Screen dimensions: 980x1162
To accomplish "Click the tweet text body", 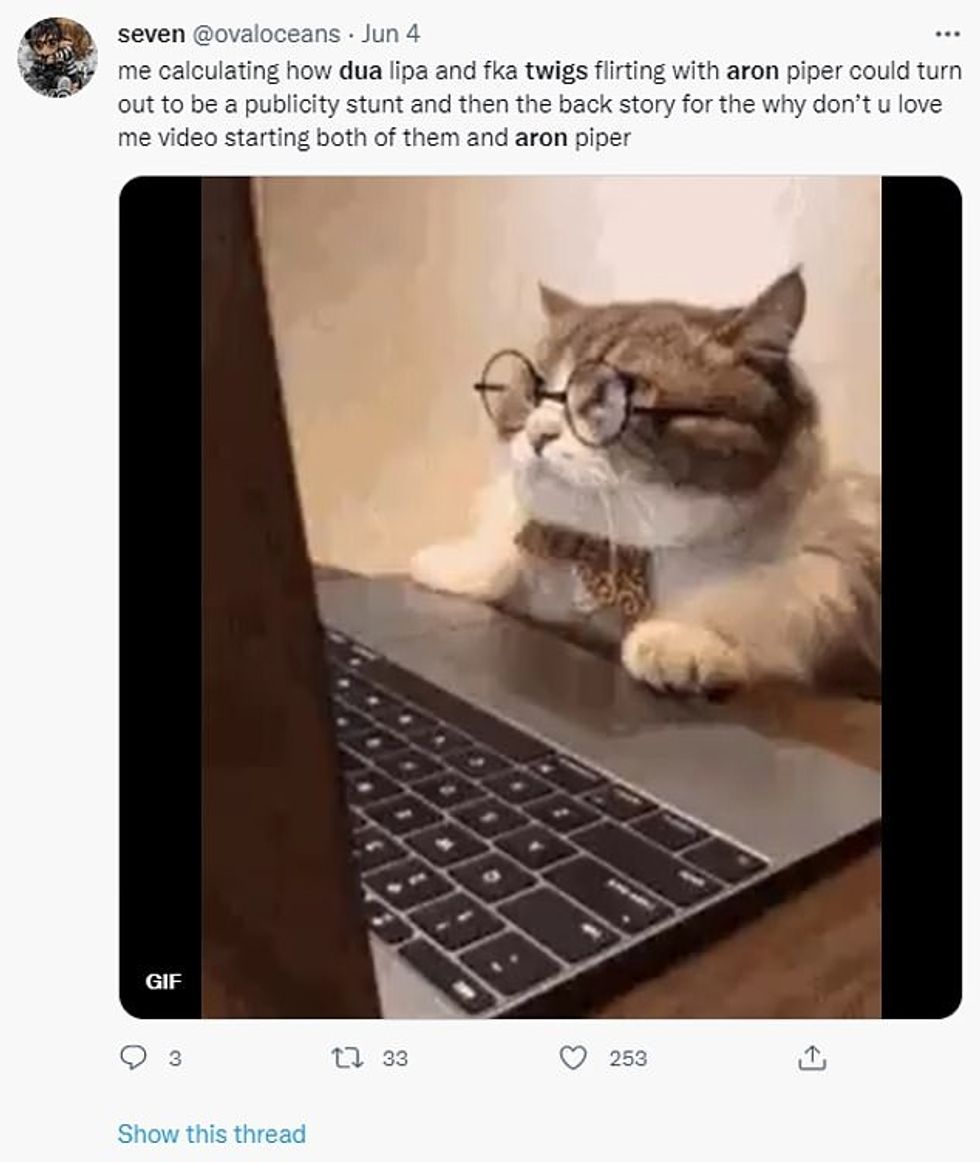I will [540, 104].
